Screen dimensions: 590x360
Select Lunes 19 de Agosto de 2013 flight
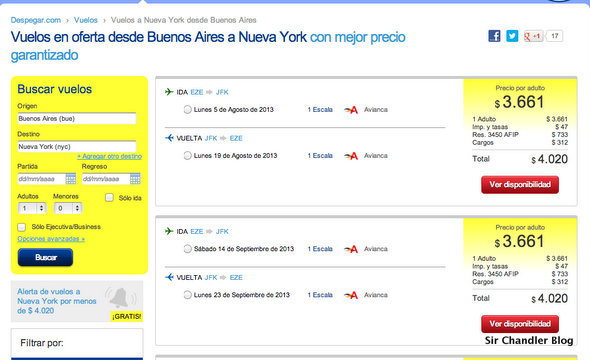(187, 156)
